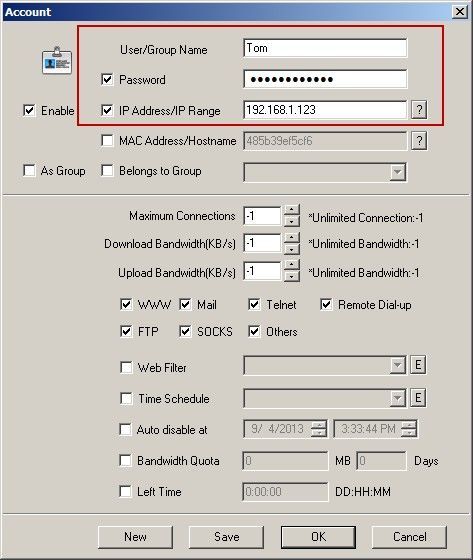The width and height of the screenshot is (473, 560).
Task: Open help for MAC Address/Hostname
Action: pos(419,141)
